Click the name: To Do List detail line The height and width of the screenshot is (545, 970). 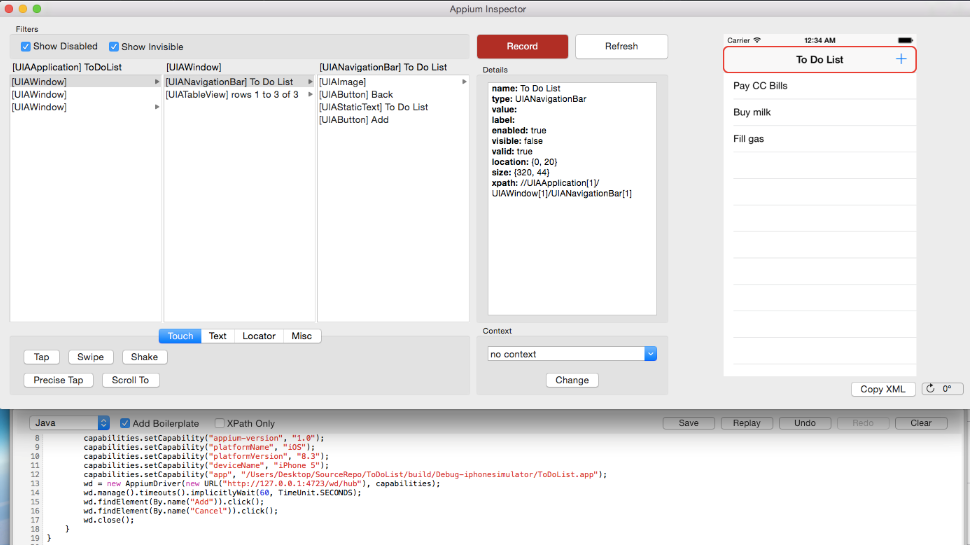tap(526, 88)
